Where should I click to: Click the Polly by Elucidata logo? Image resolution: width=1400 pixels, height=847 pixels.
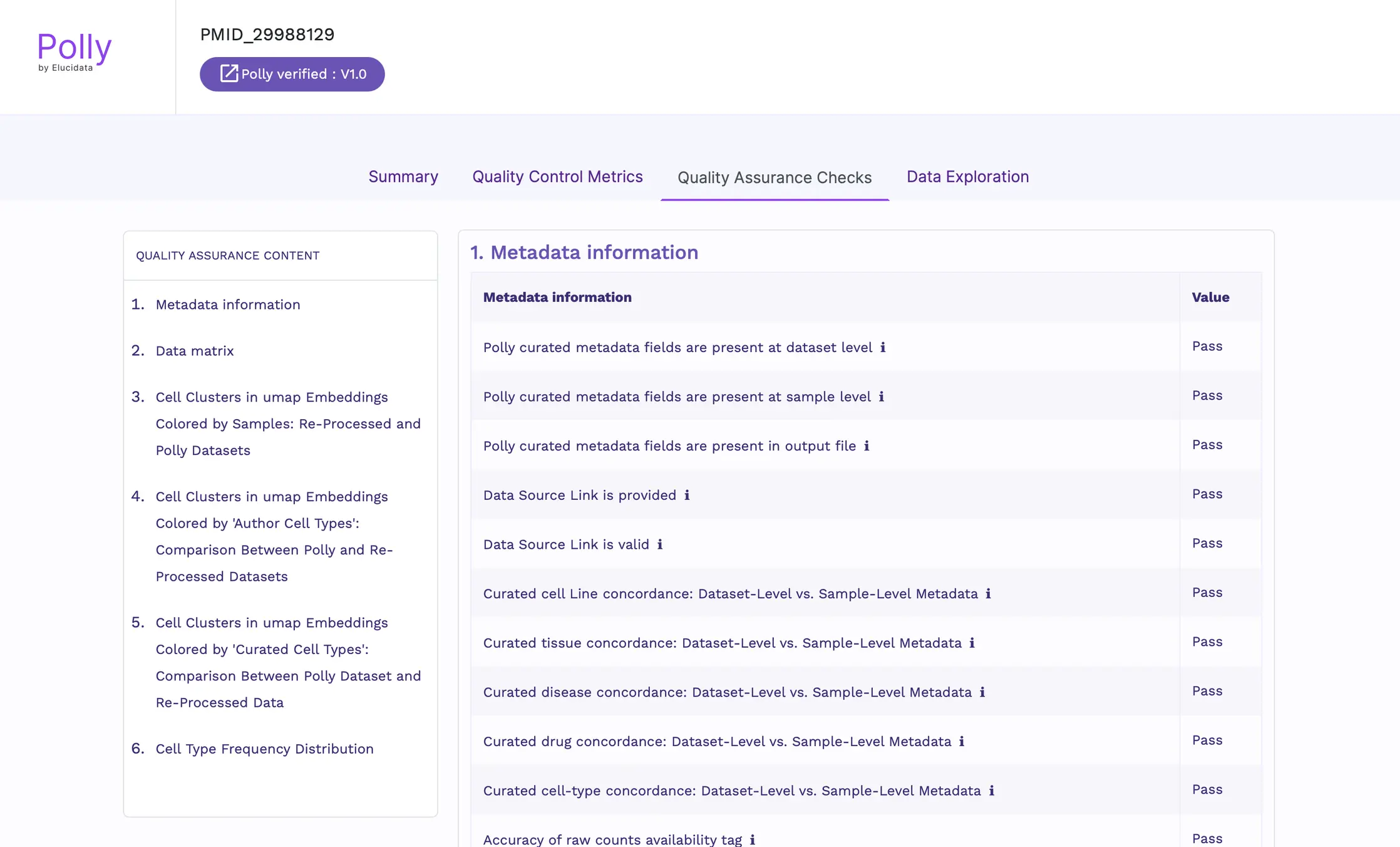point(74,51)
